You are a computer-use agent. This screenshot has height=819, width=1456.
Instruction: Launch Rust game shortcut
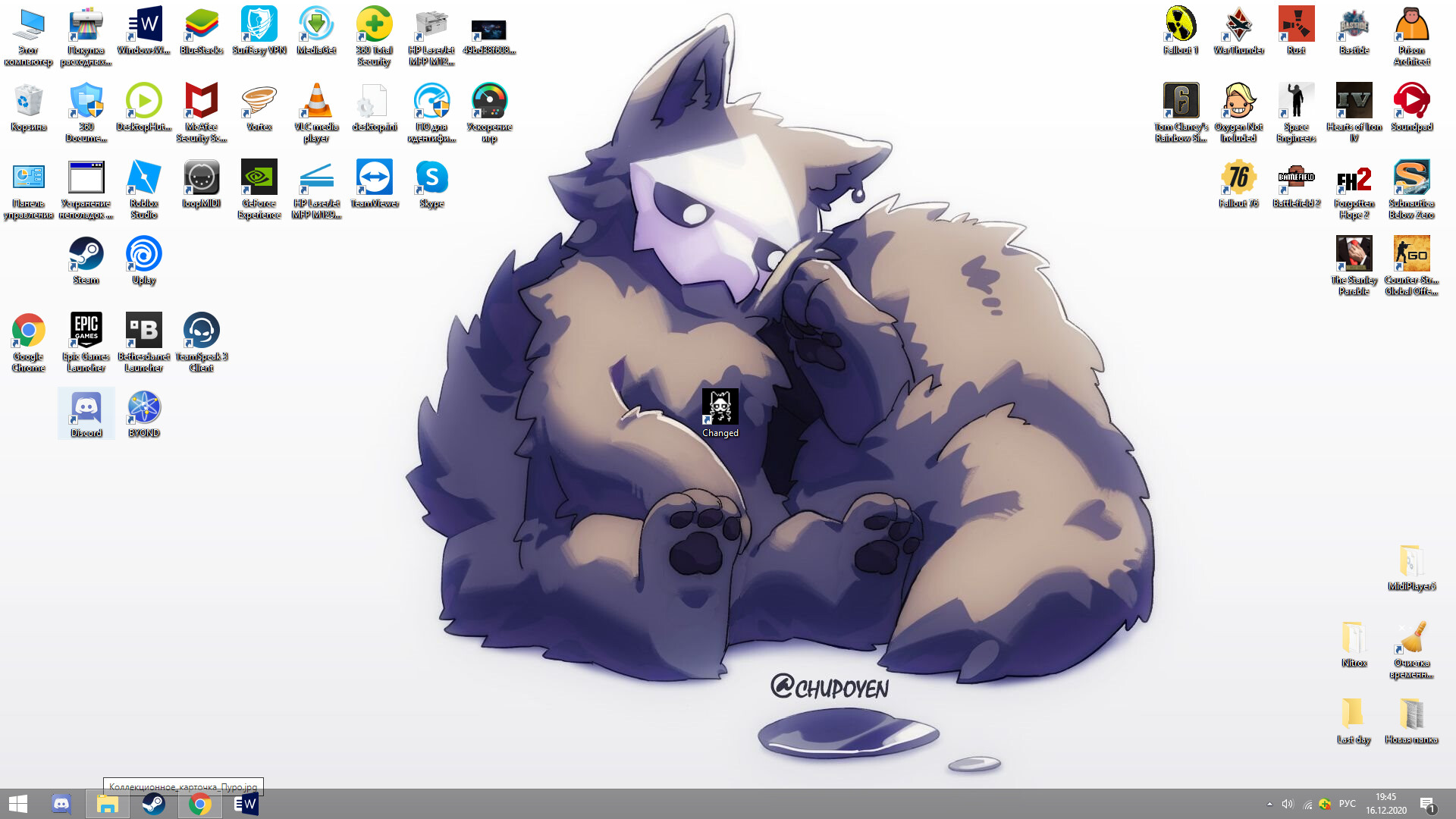pyautogui.click(x=1296, y=30)
